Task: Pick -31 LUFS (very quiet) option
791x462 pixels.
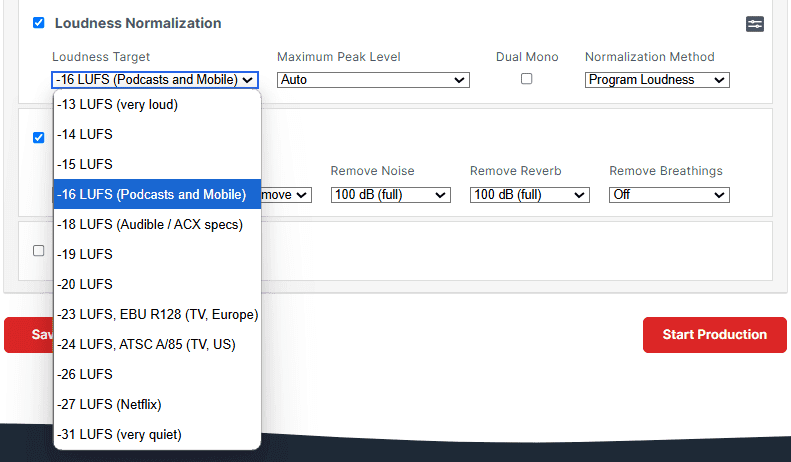Action: (x=157, y=434)
